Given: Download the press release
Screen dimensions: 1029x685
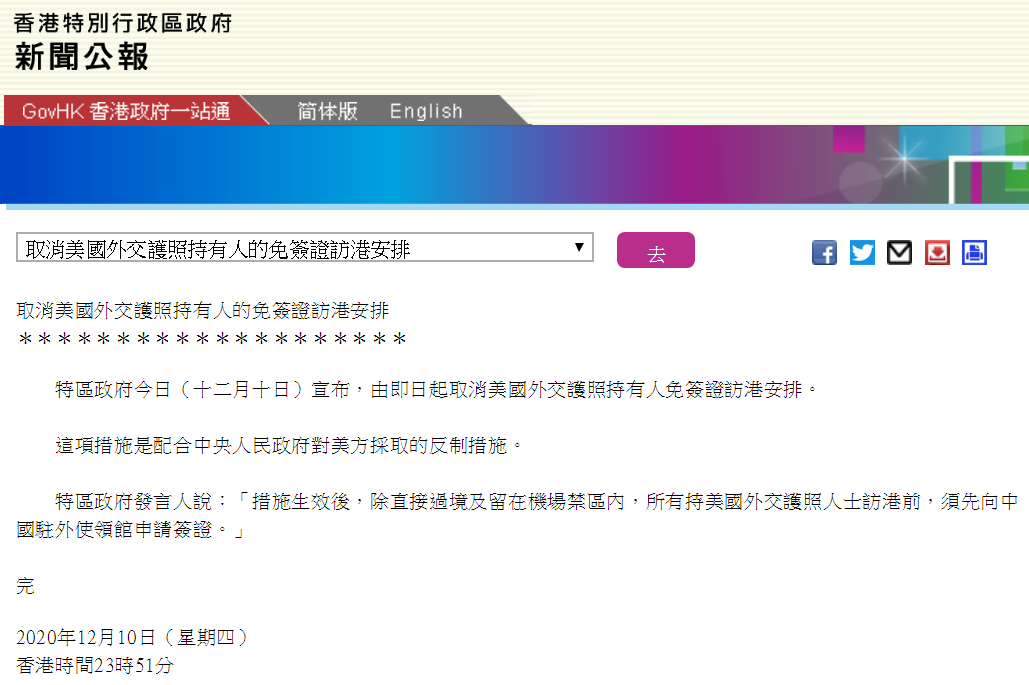Looking at the screenshot, I should (936, 252).
